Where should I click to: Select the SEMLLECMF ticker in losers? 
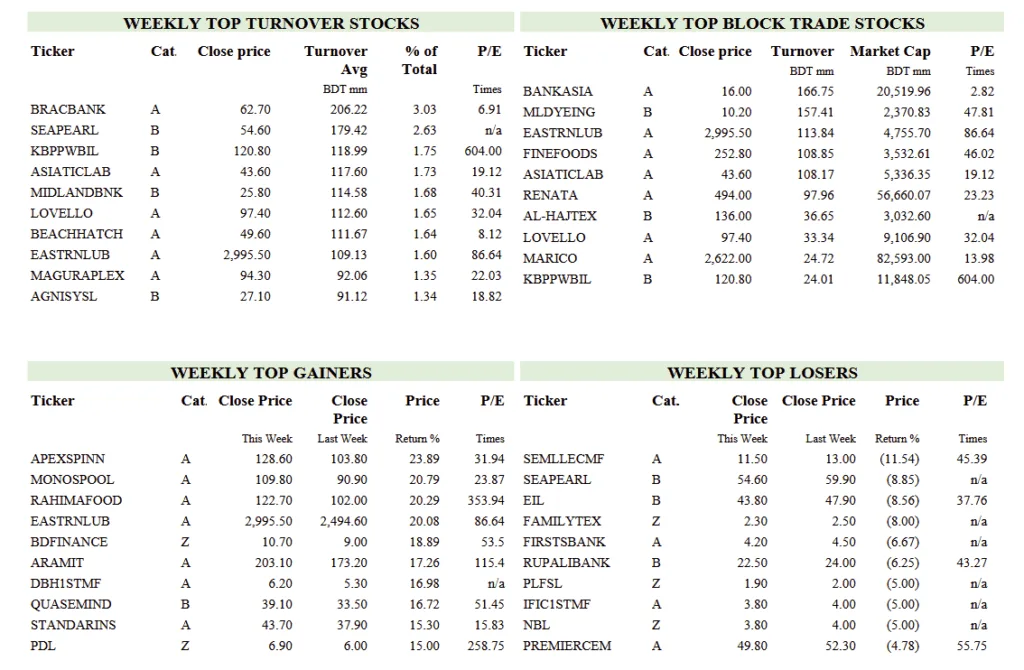pos(564,459)
